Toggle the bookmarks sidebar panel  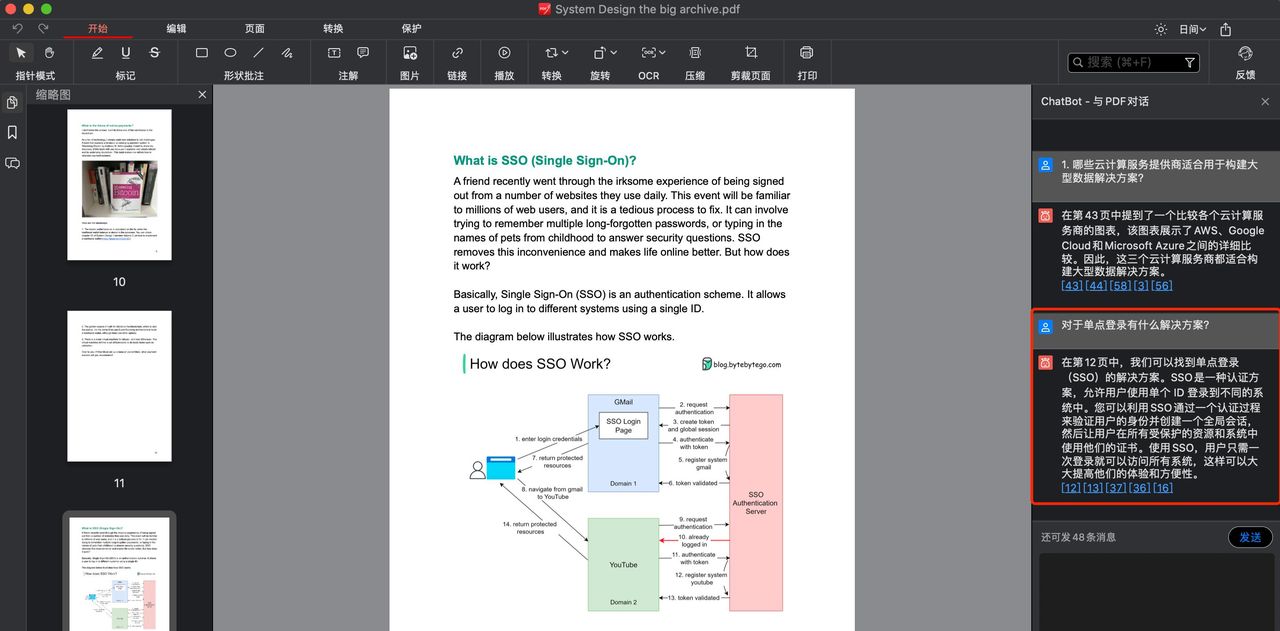coord(13,132)
